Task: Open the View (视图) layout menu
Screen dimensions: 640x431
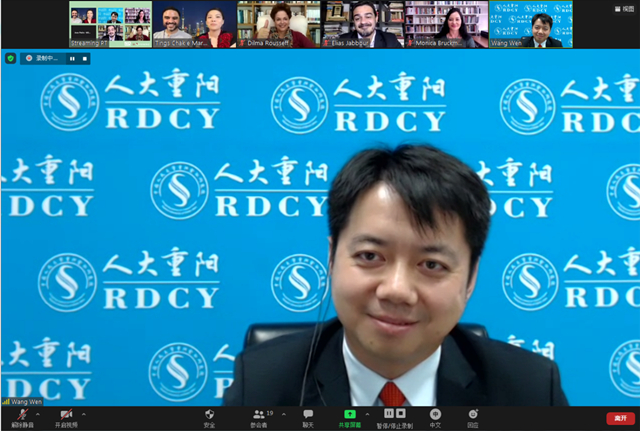Action: [624, 9]
